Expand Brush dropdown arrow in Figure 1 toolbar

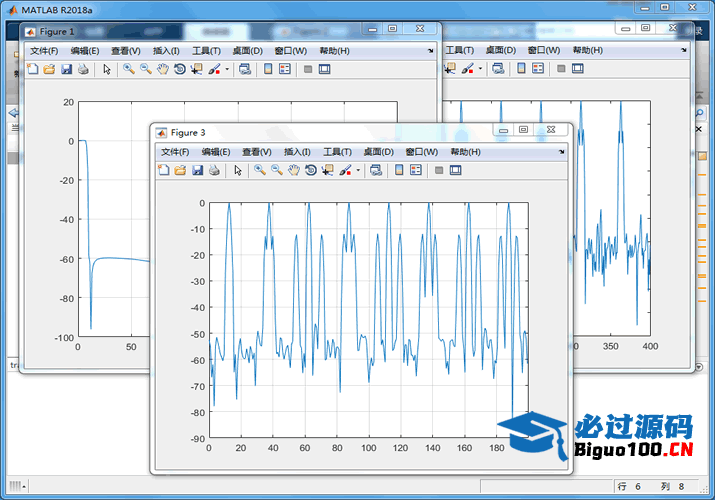227,70
